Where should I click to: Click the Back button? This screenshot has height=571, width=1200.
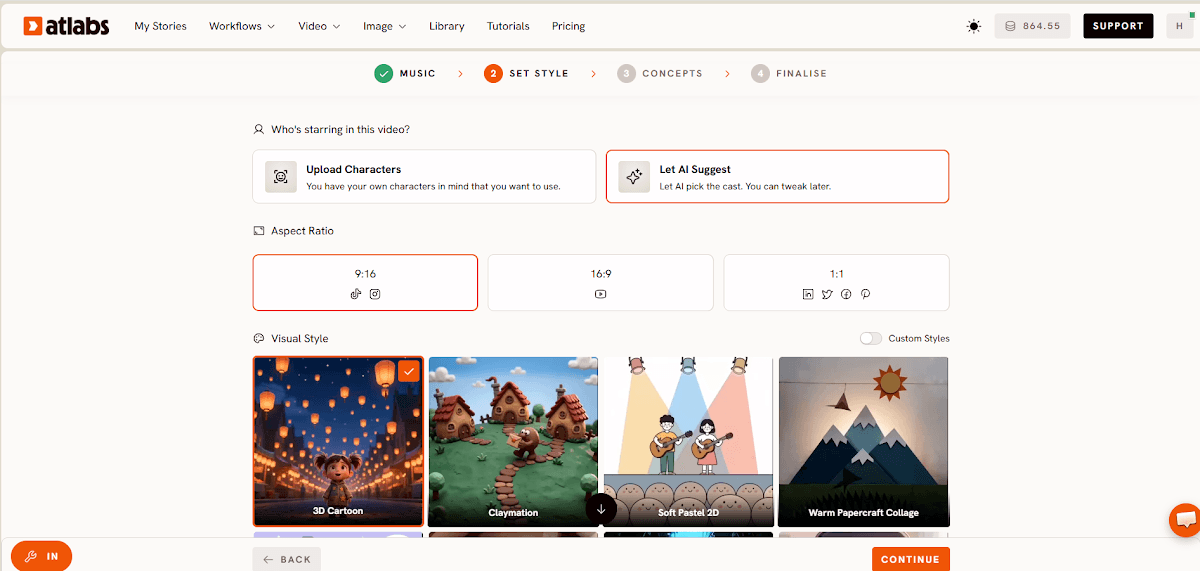pos(287,559)
